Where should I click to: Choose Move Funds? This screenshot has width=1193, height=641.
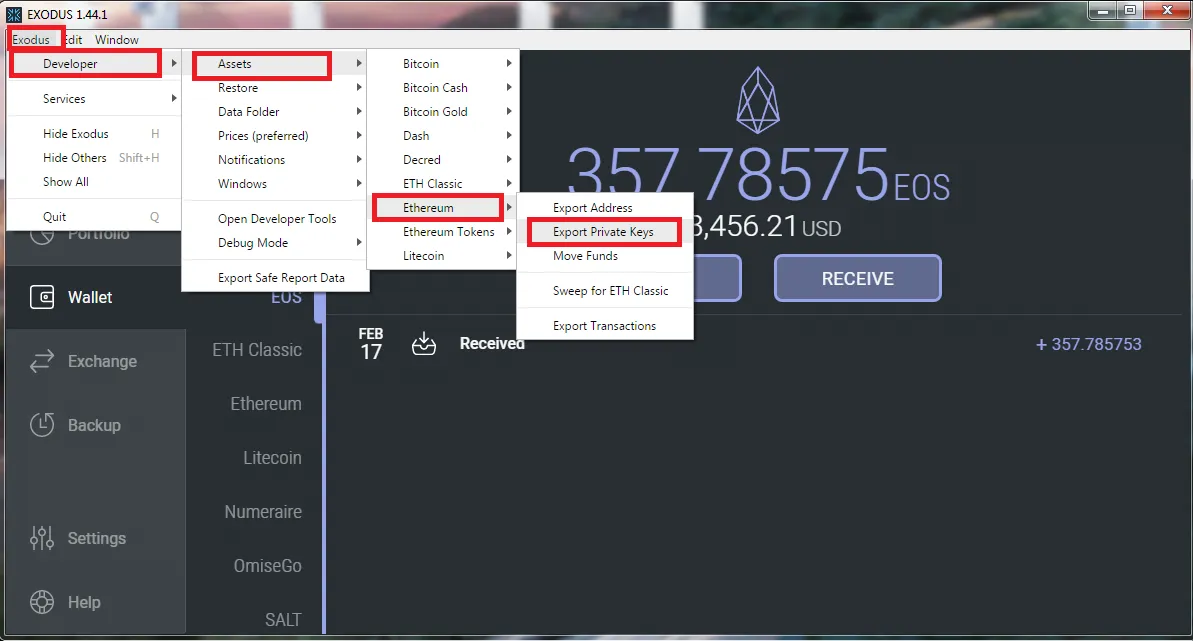(x=605, y=256)
